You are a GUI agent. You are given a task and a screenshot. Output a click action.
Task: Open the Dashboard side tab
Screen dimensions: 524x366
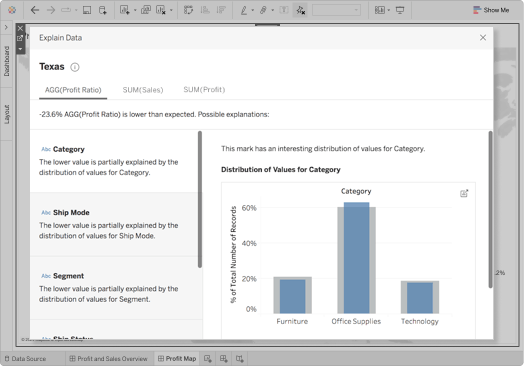[6, 61]
